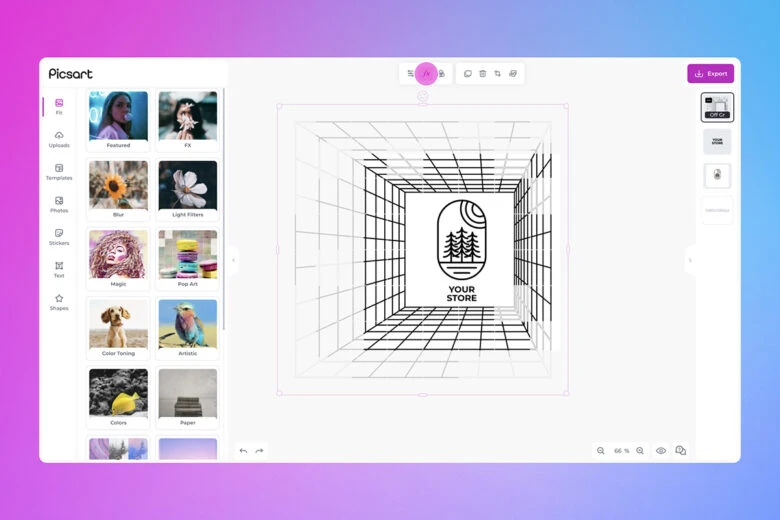Select the Crop tool in top toolbar

click(497, 74)
